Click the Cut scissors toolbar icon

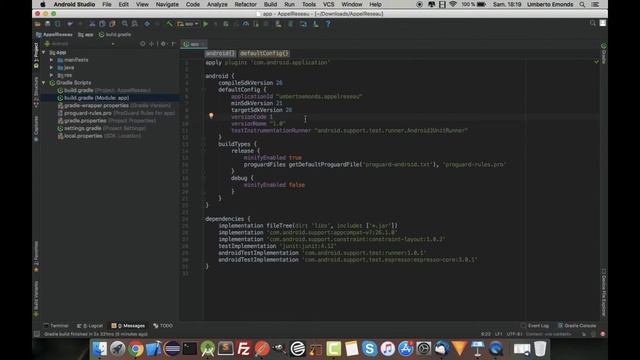92,24
